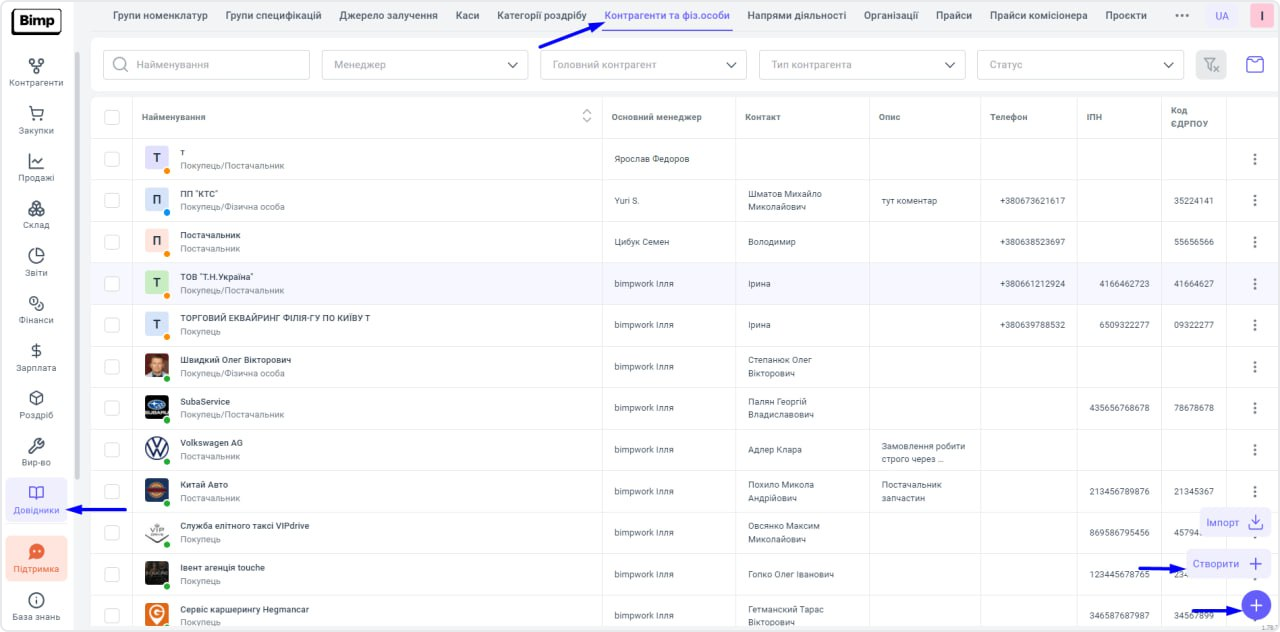
Task: Open the Закупки shopping cart section
Action: click(x=36, y=120)
